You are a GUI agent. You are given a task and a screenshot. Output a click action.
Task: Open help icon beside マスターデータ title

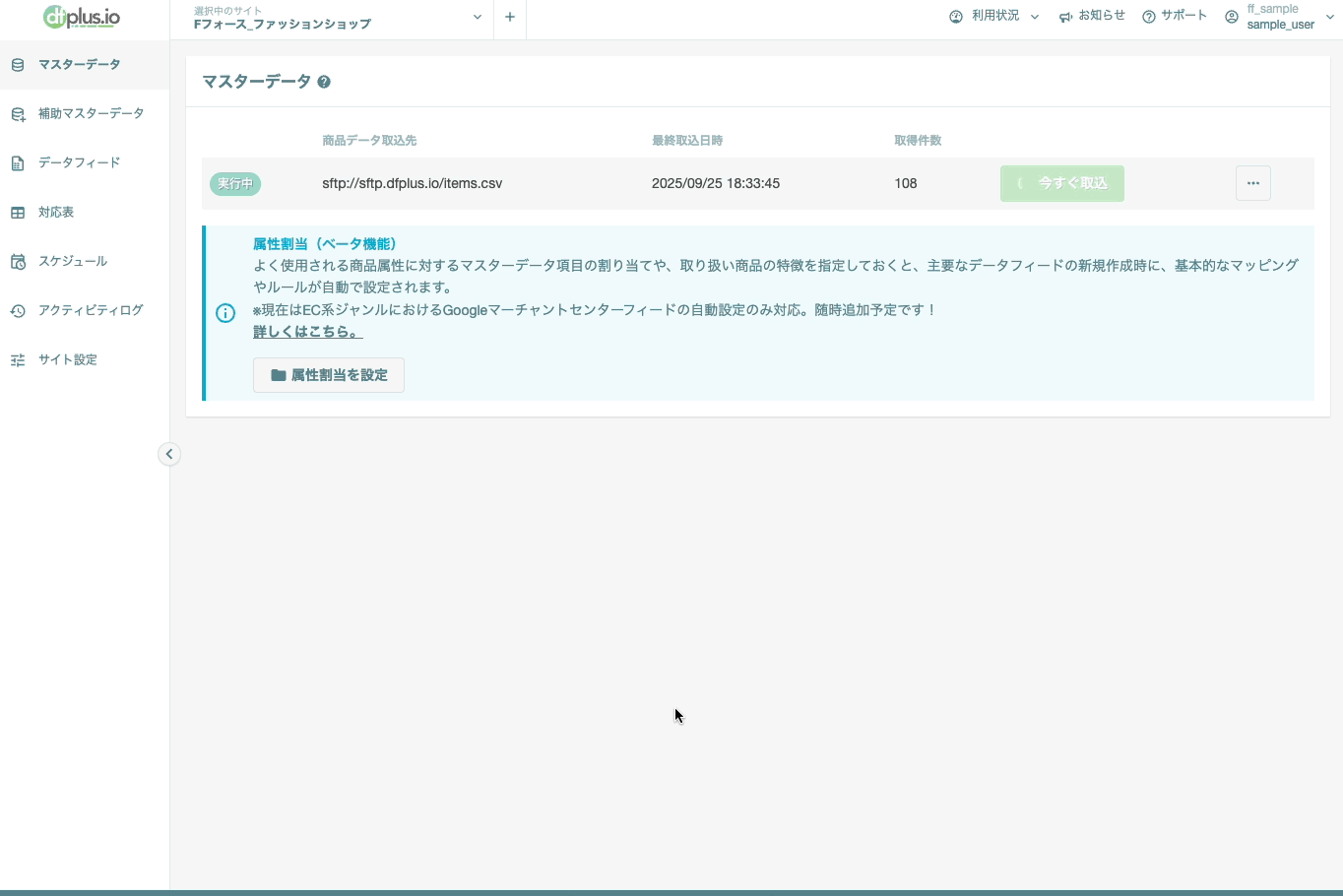coord(324,82)
